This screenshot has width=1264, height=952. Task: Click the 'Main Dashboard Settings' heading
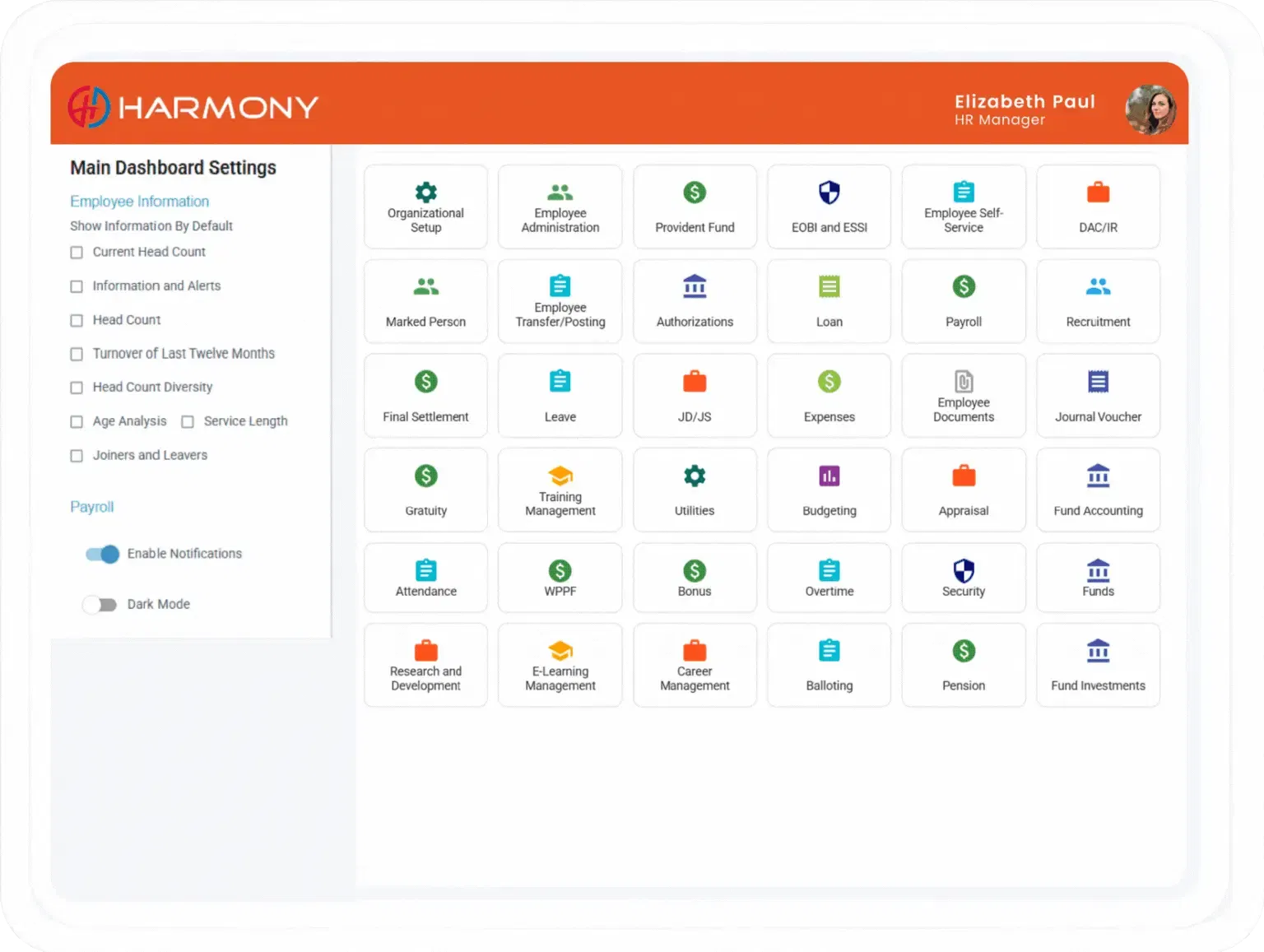coord(173,168)
